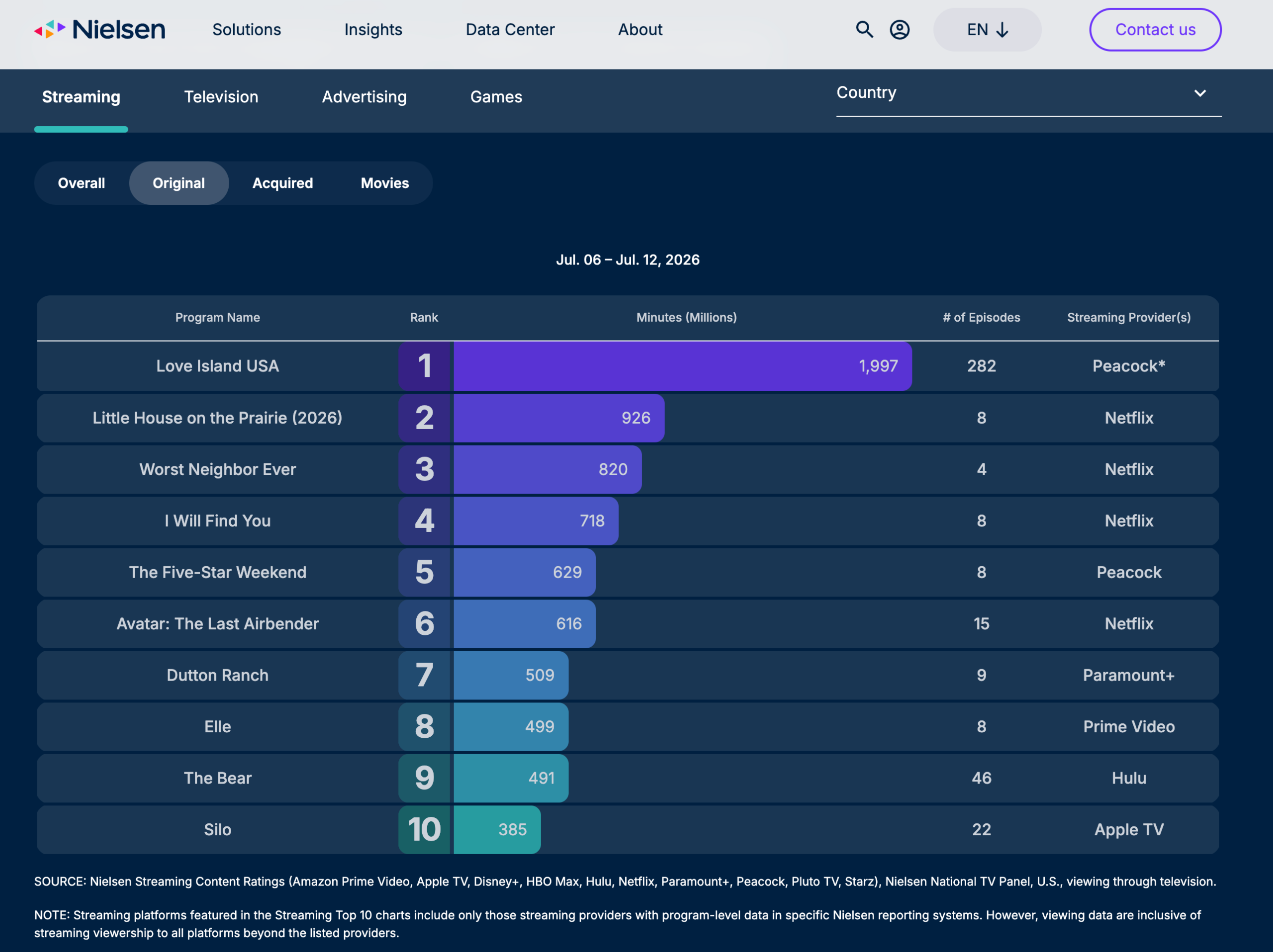Select the Overall filter pill

[x=81, y=183]
